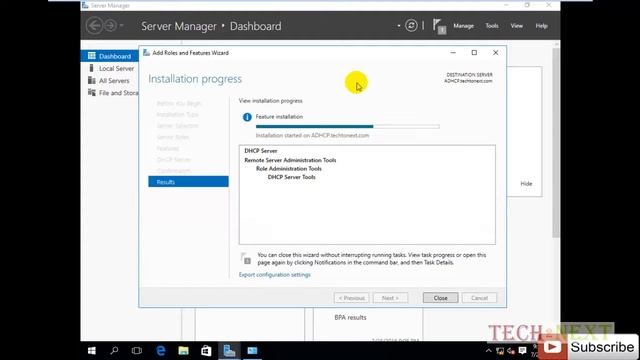Select DHCP Server in the results list
Screen dimensions: 640x360
(x=260, y=151)
